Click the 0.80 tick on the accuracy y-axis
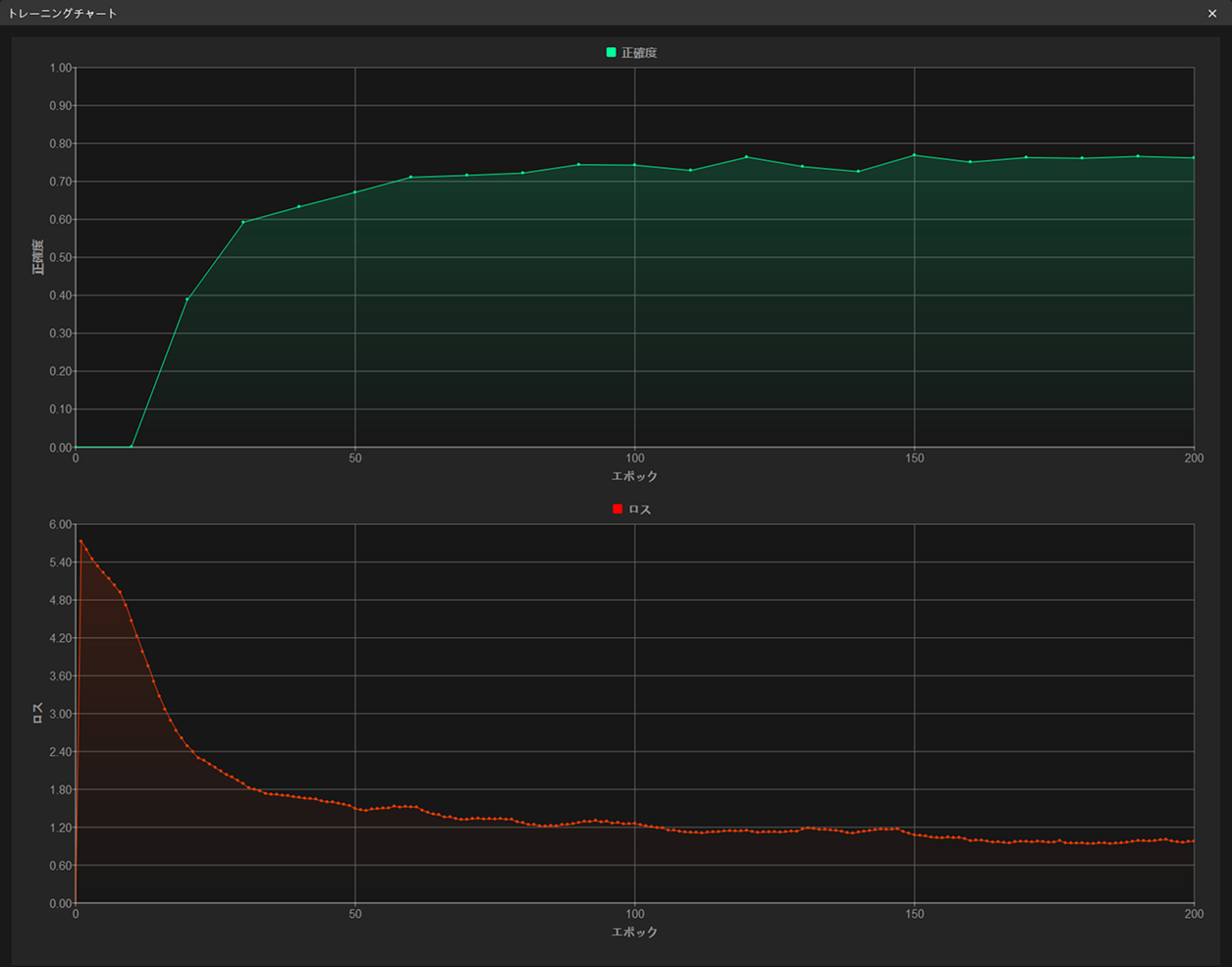Screen dimensions: 1232x967 (61, 143)
